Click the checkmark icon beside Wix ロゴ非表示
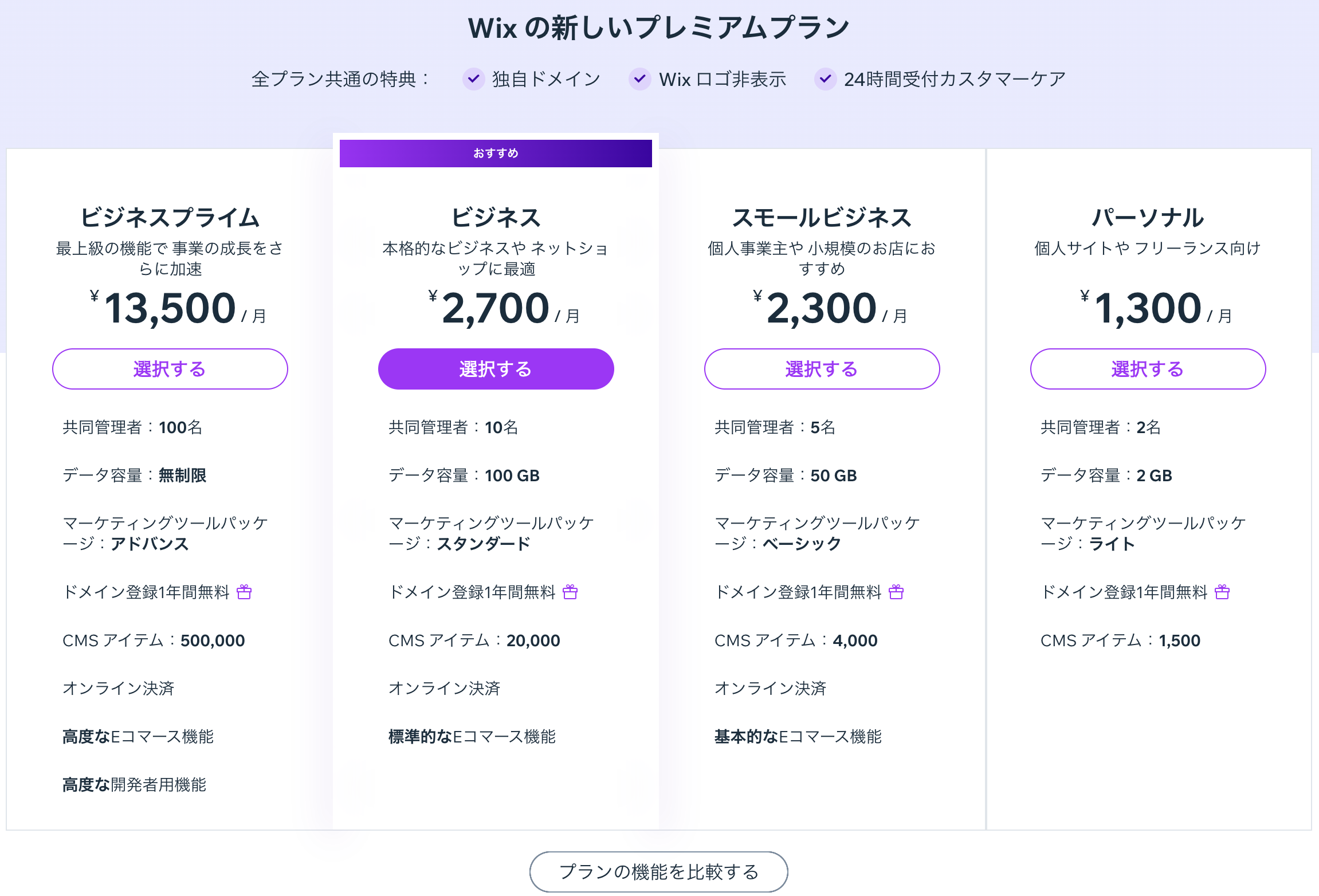The image size is (1319, 896). 640,78
